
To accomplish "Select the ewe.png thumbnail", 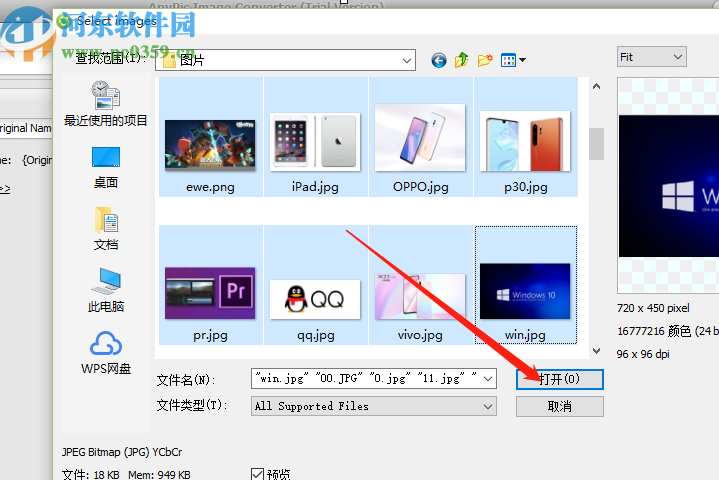I will click(210, 145).
